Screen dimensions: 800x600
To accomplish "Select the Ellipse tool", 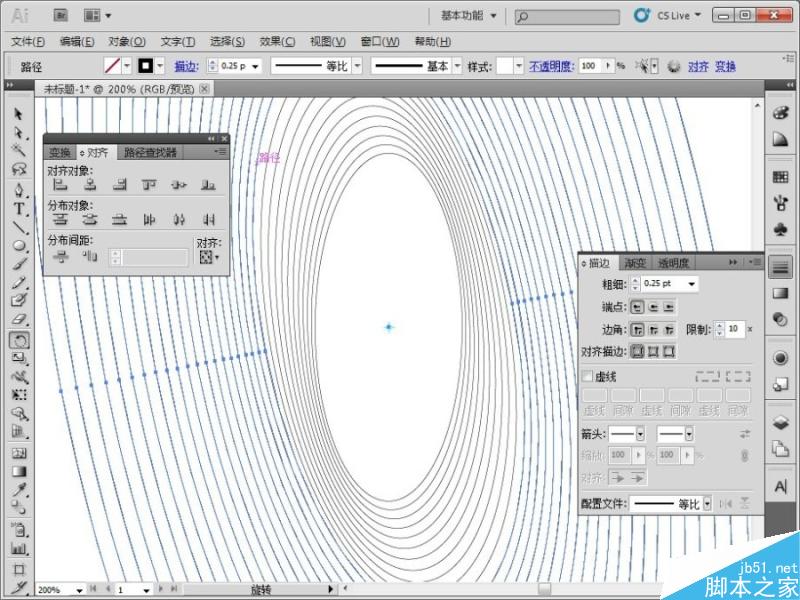I will click(18, 246).
